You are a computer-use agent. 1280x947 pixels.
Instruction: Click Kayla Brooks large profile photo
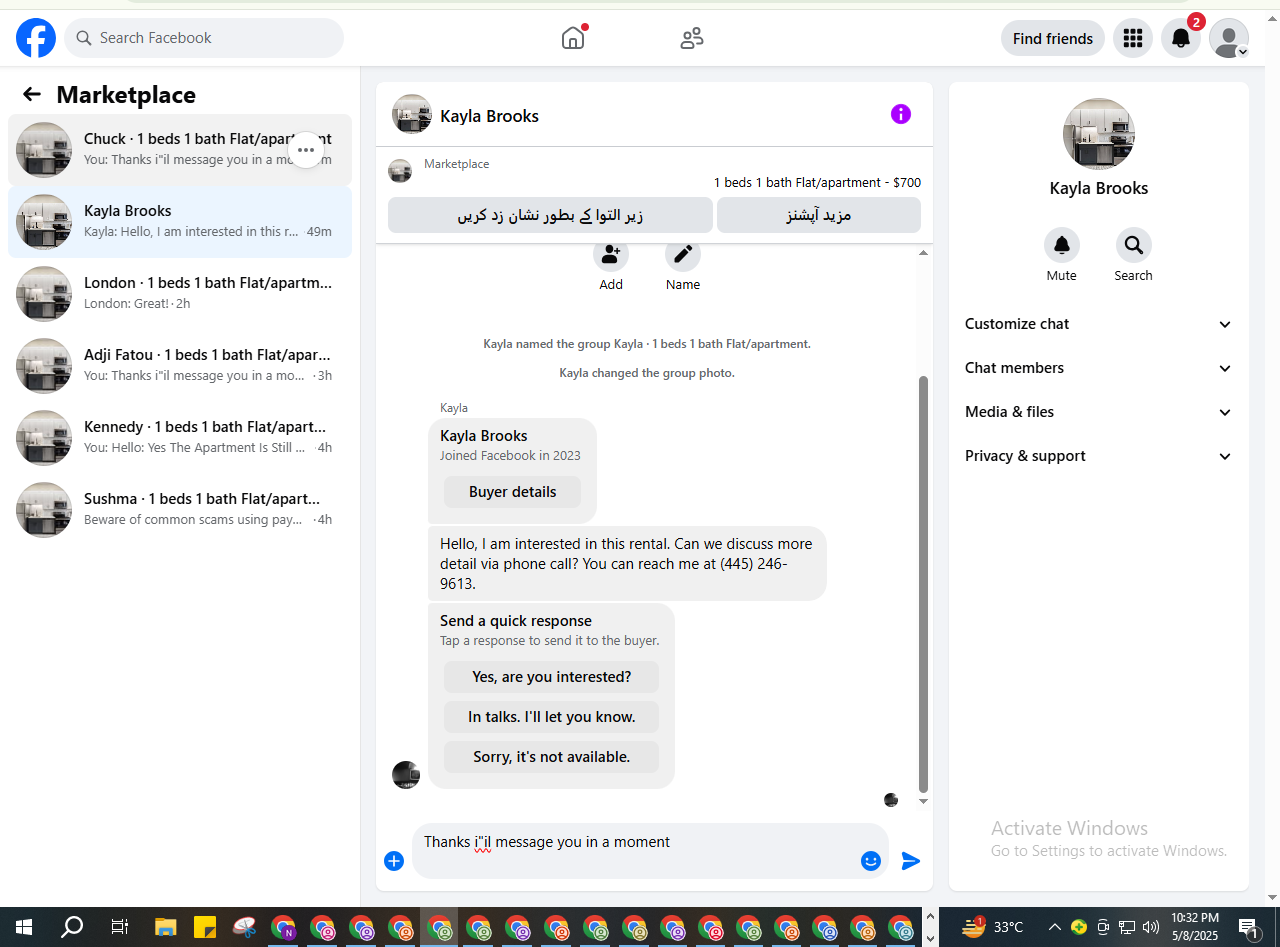tap(1099, 134)
